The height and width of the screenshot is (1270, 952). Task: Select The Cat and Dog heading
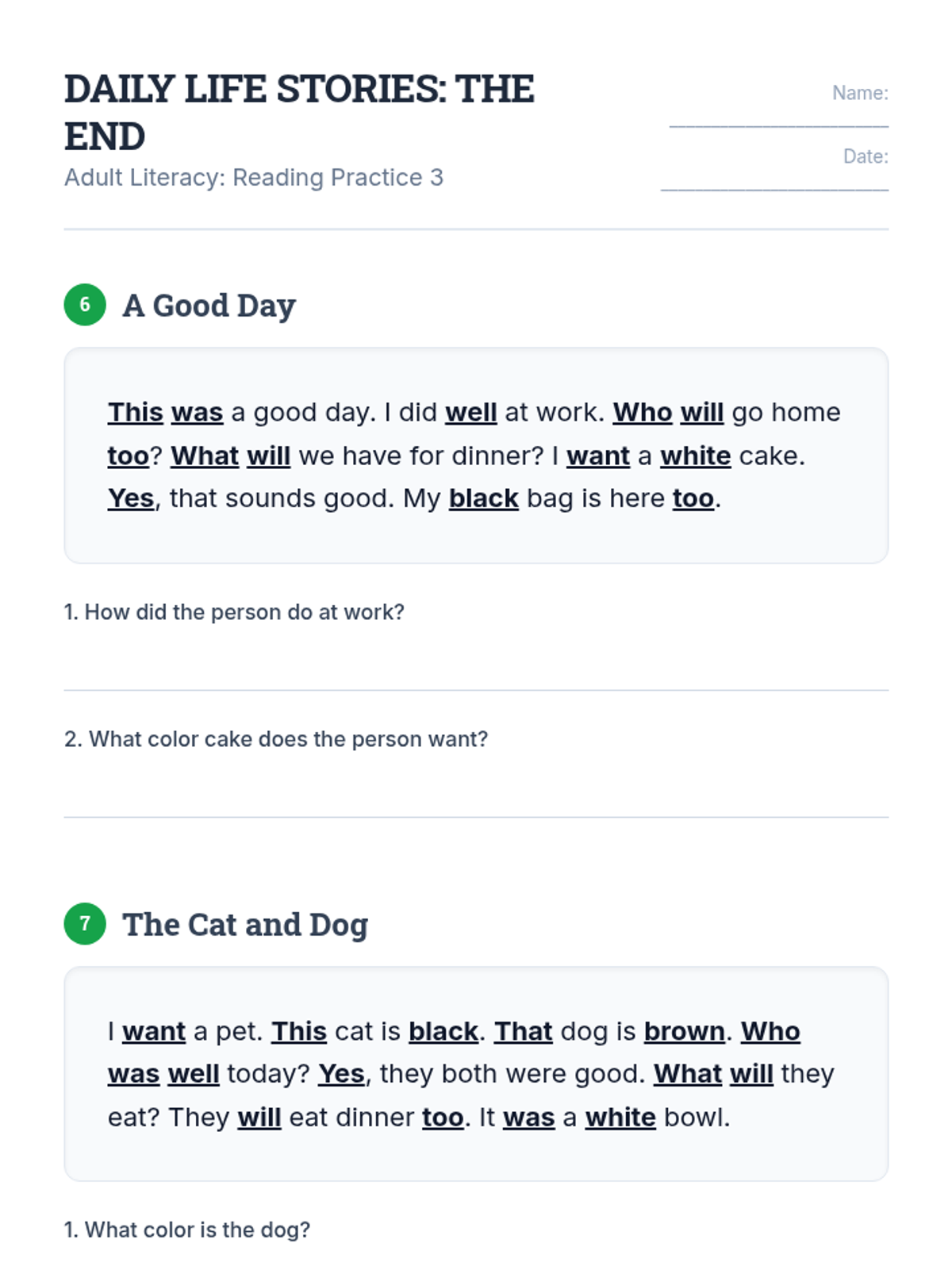(245, 925)
